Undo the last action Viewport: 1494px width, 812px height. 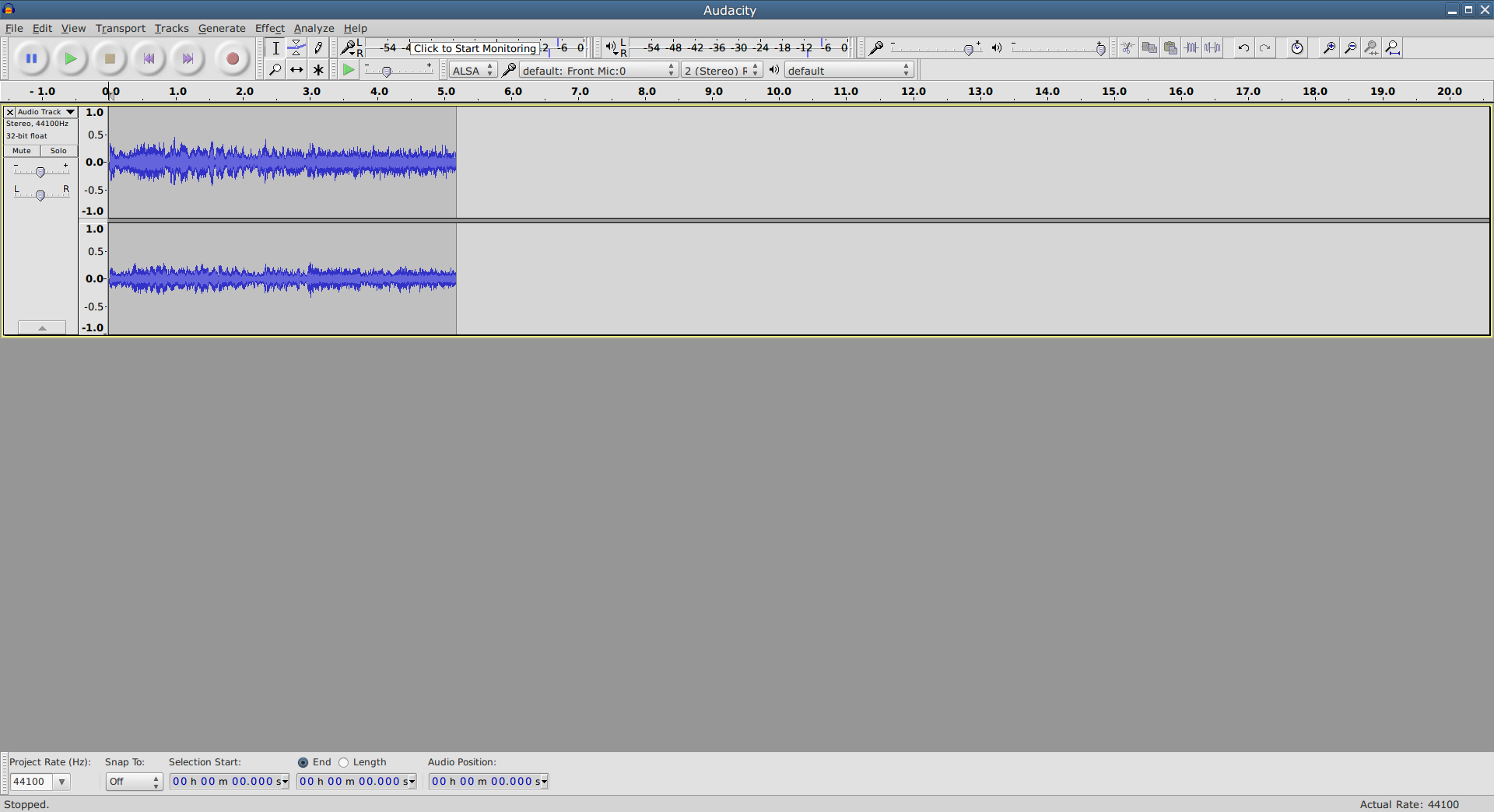click(1243, 48)
